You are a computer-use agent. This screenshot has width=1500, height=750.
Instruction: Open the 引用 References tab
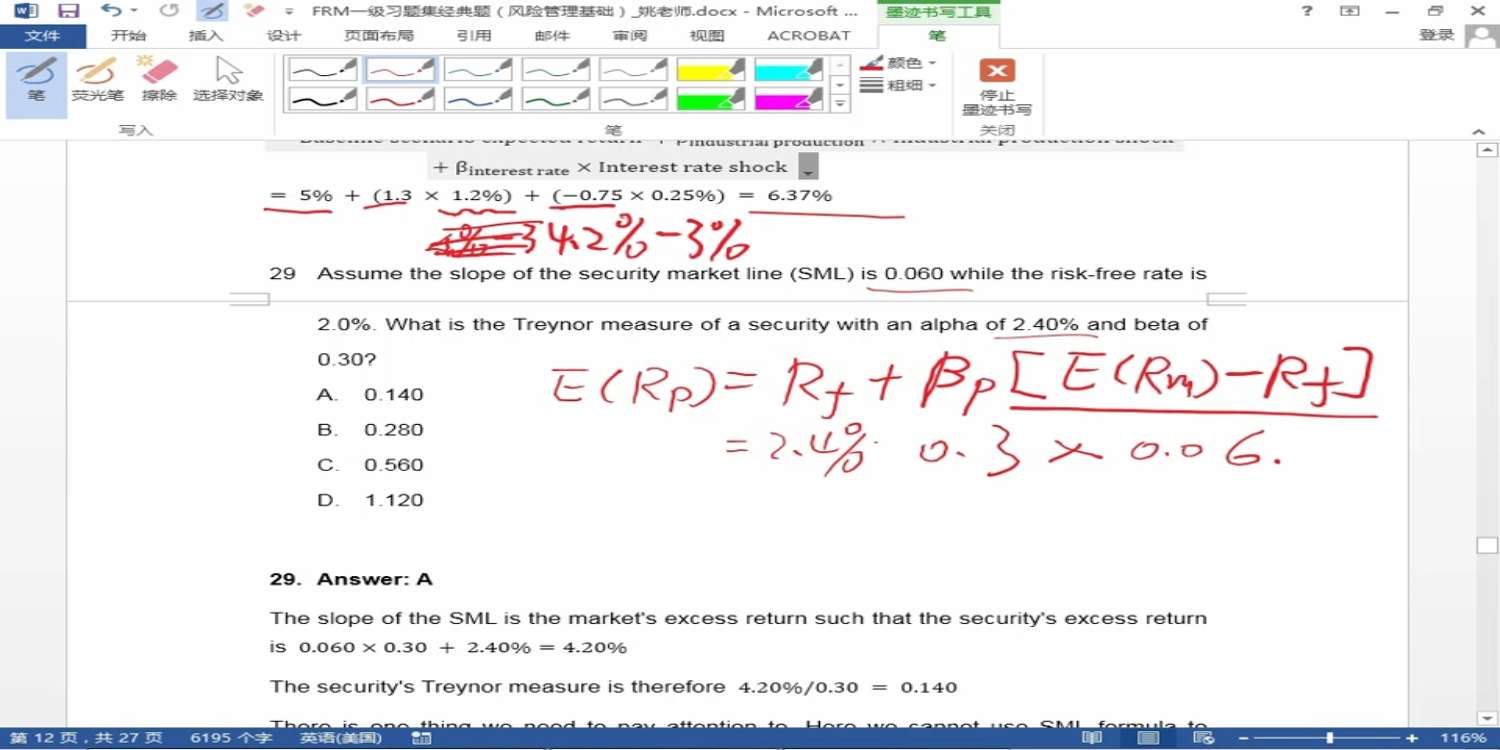click(473, 35)
